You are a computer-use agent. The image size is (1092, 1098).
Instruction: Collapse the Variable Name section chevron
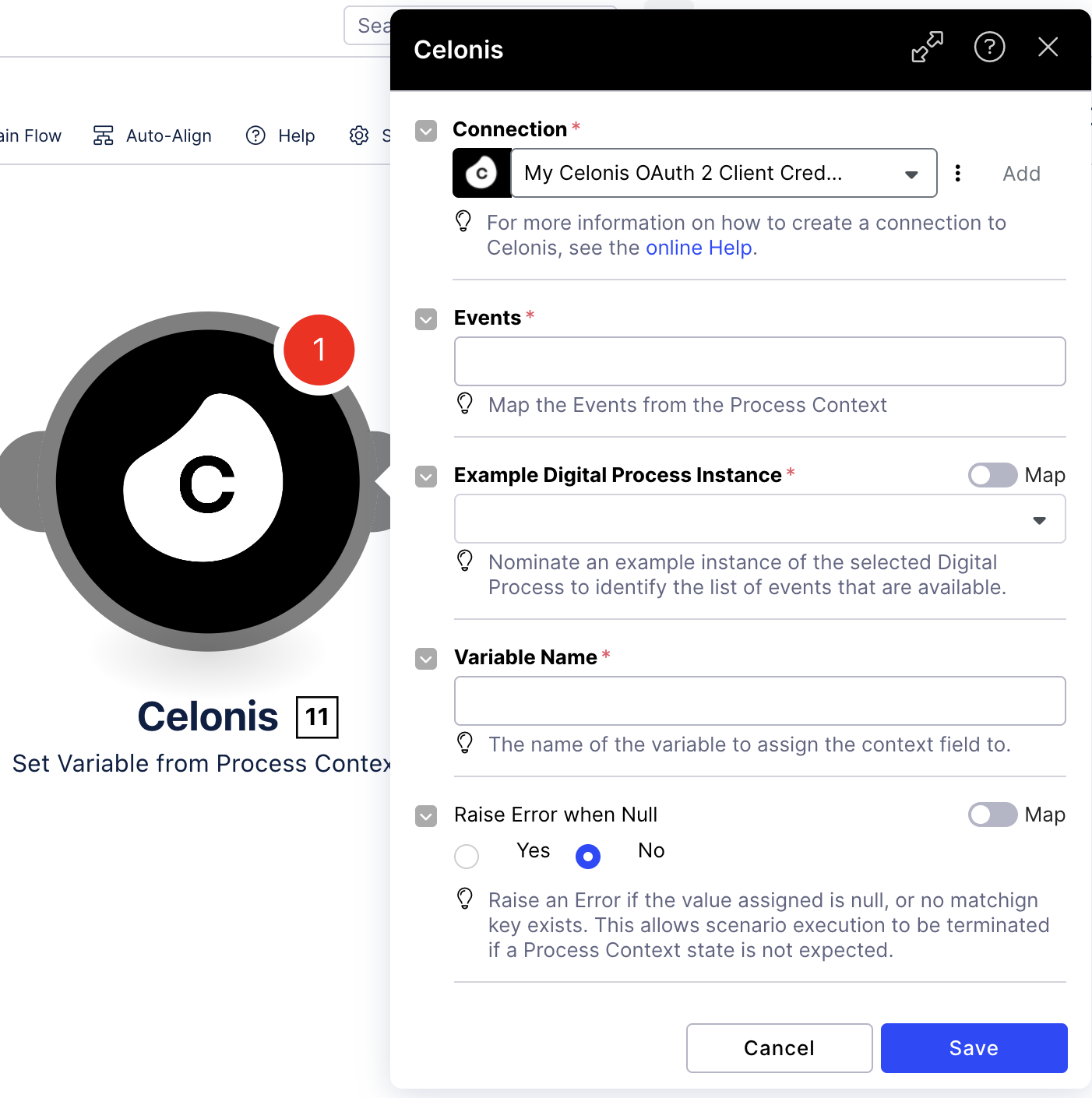click(426, 659)
